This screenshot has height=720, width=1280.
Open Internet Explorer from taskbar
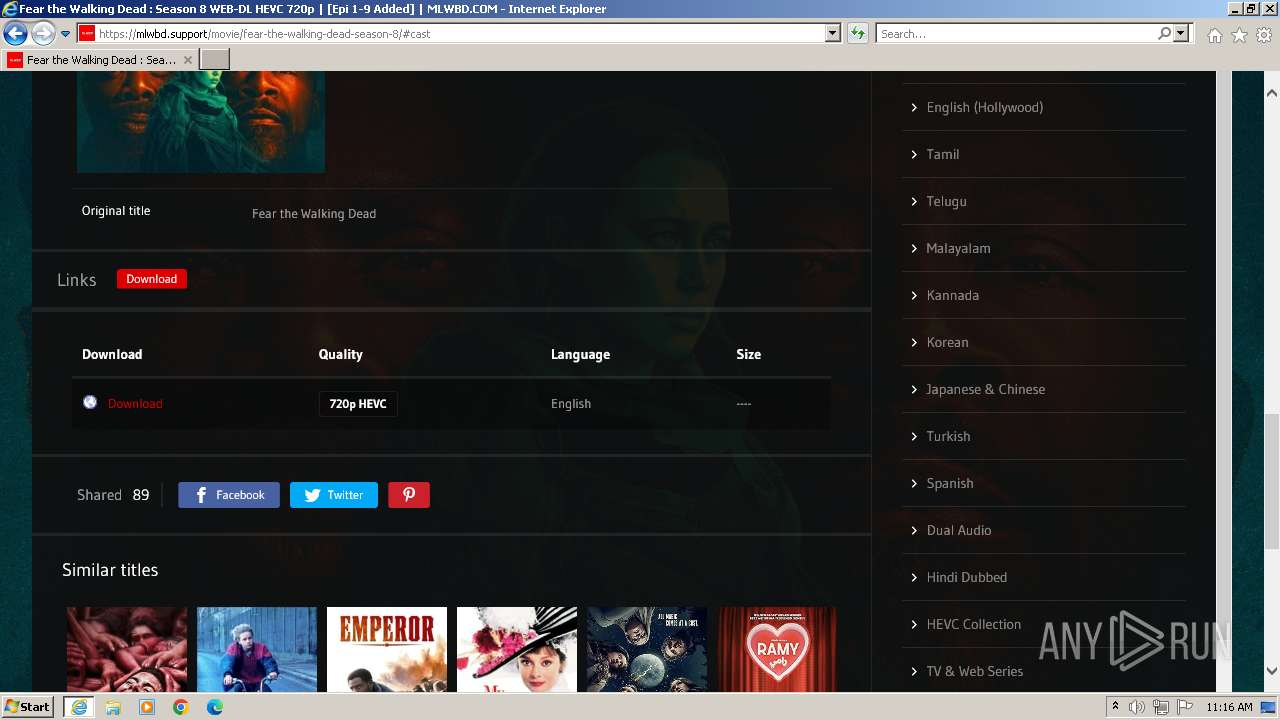[x=78, y=707]
